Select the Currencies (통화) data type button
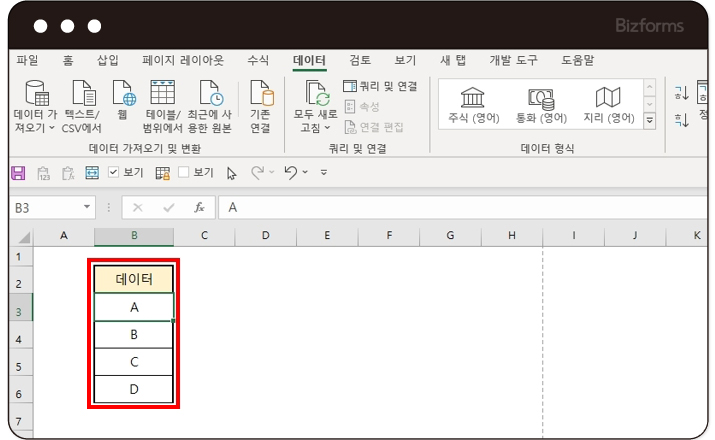The image size is (715, 440). coord(541,106)
